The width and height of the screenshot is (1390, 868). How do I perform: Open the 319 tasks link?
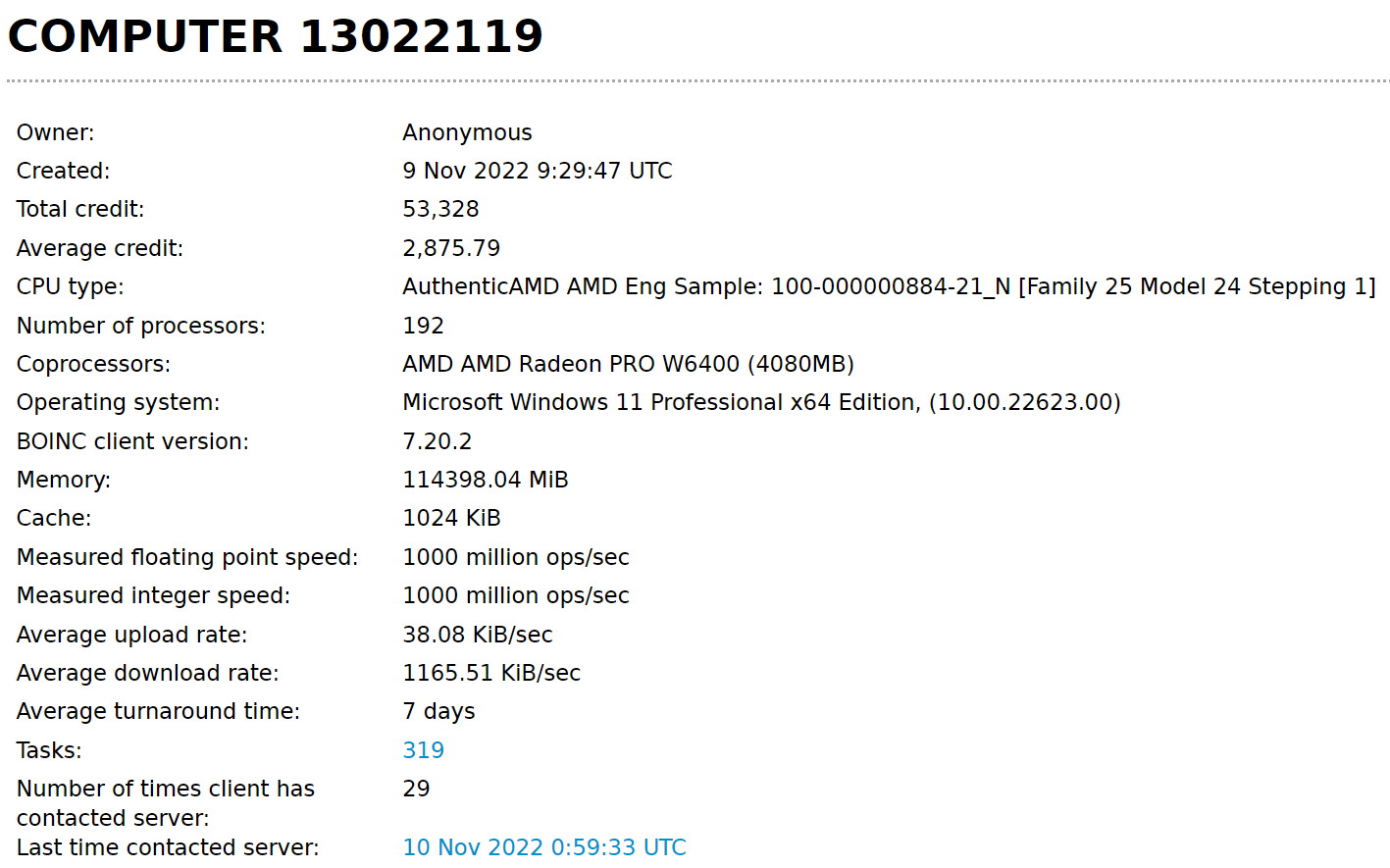tap(423, 750)
